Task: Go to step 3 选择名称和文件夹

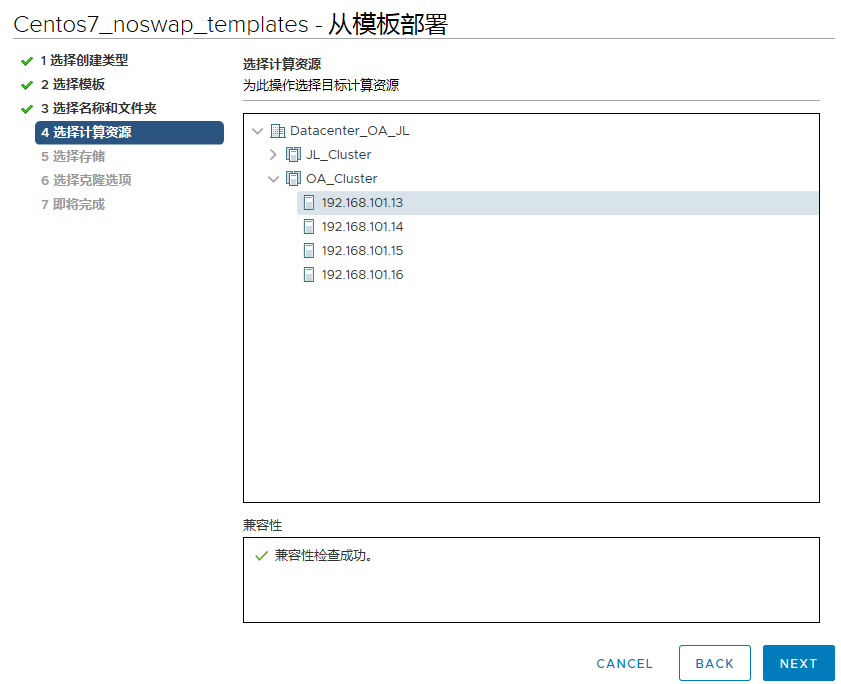Action: pyautogui.click(x=99, y=108)
